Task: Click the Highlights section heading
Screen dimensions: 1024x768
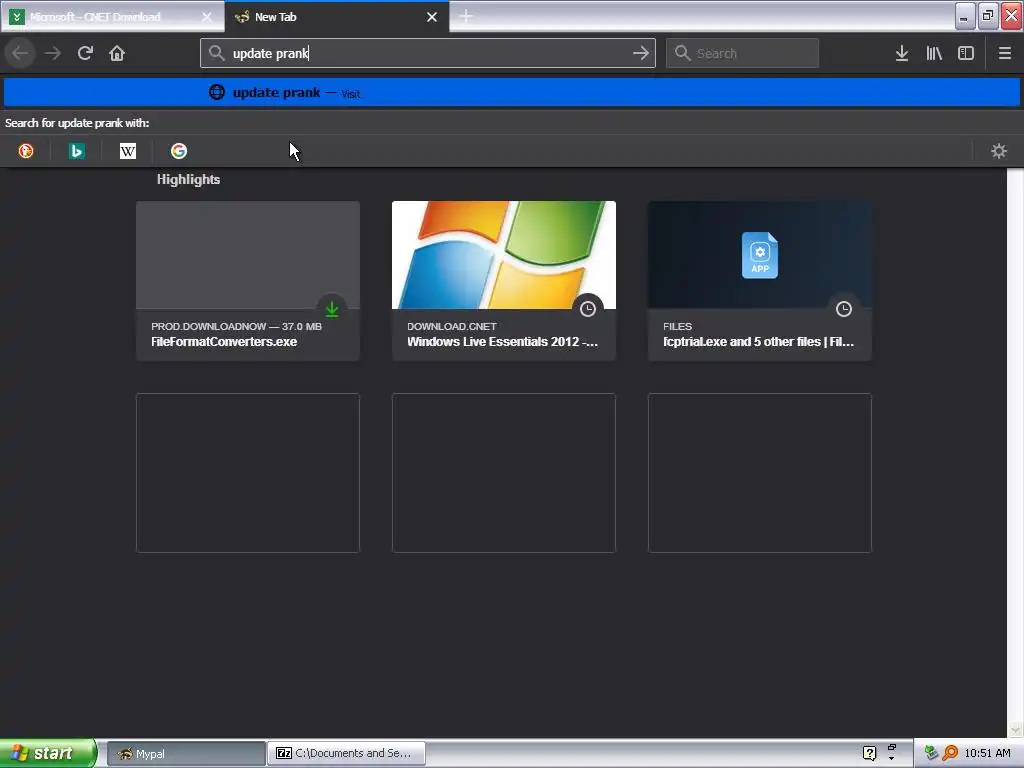Action: tap(188, 180)
